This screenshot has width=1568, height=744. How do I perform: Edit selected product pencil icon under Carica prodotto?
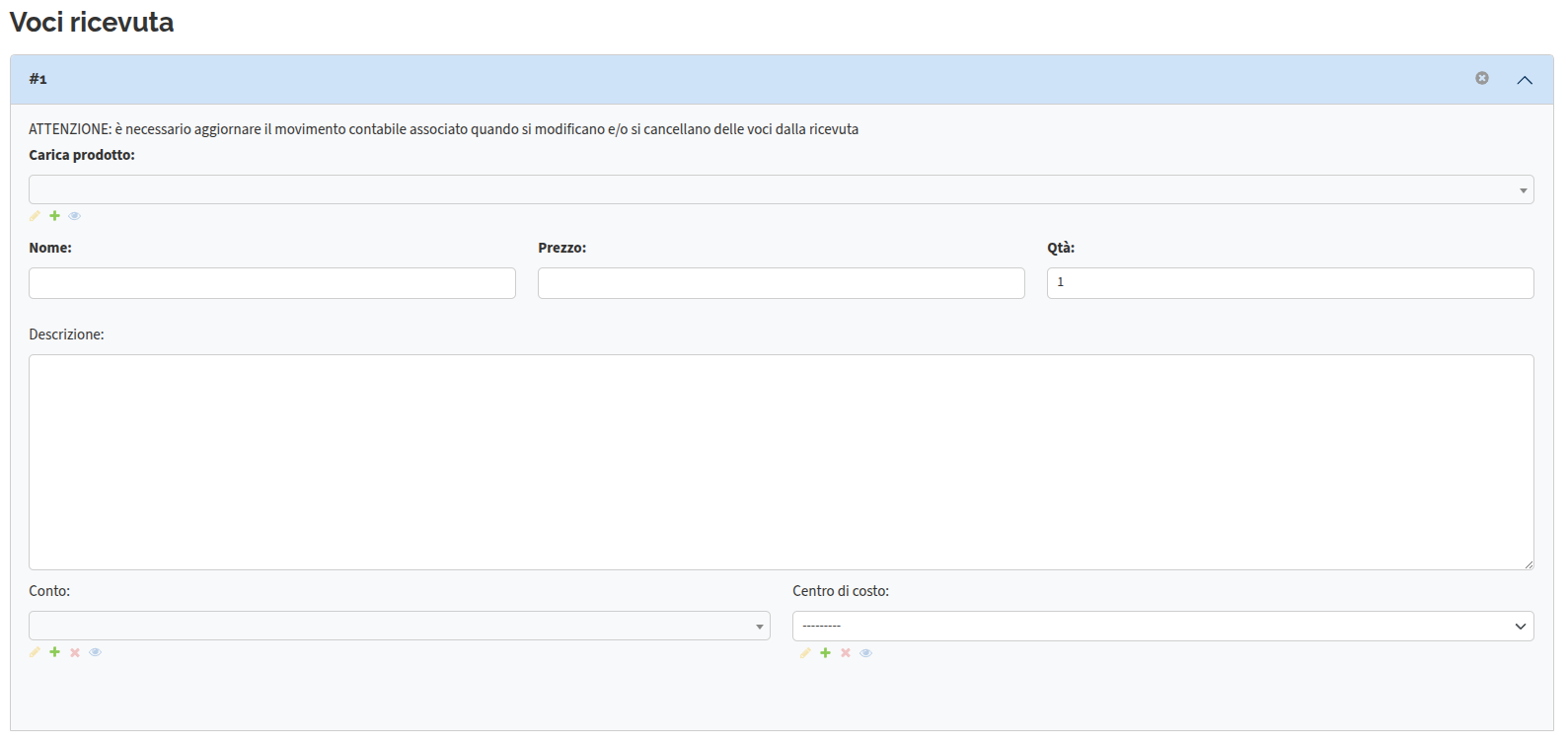point(35,216)
